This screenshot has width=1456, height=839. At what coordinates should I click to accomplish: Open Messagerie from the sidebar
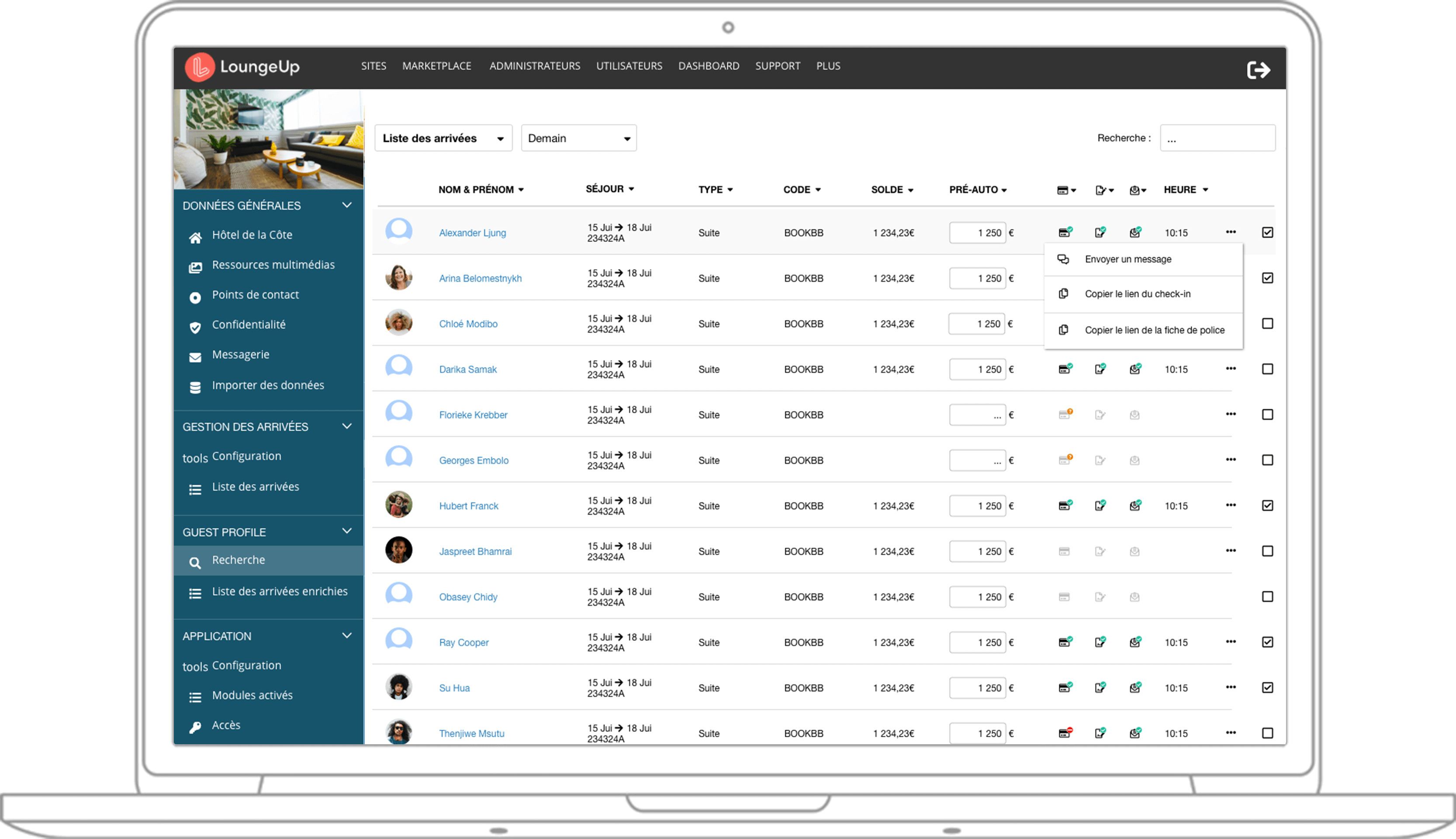pyautogui.click(x=240, y=355)
